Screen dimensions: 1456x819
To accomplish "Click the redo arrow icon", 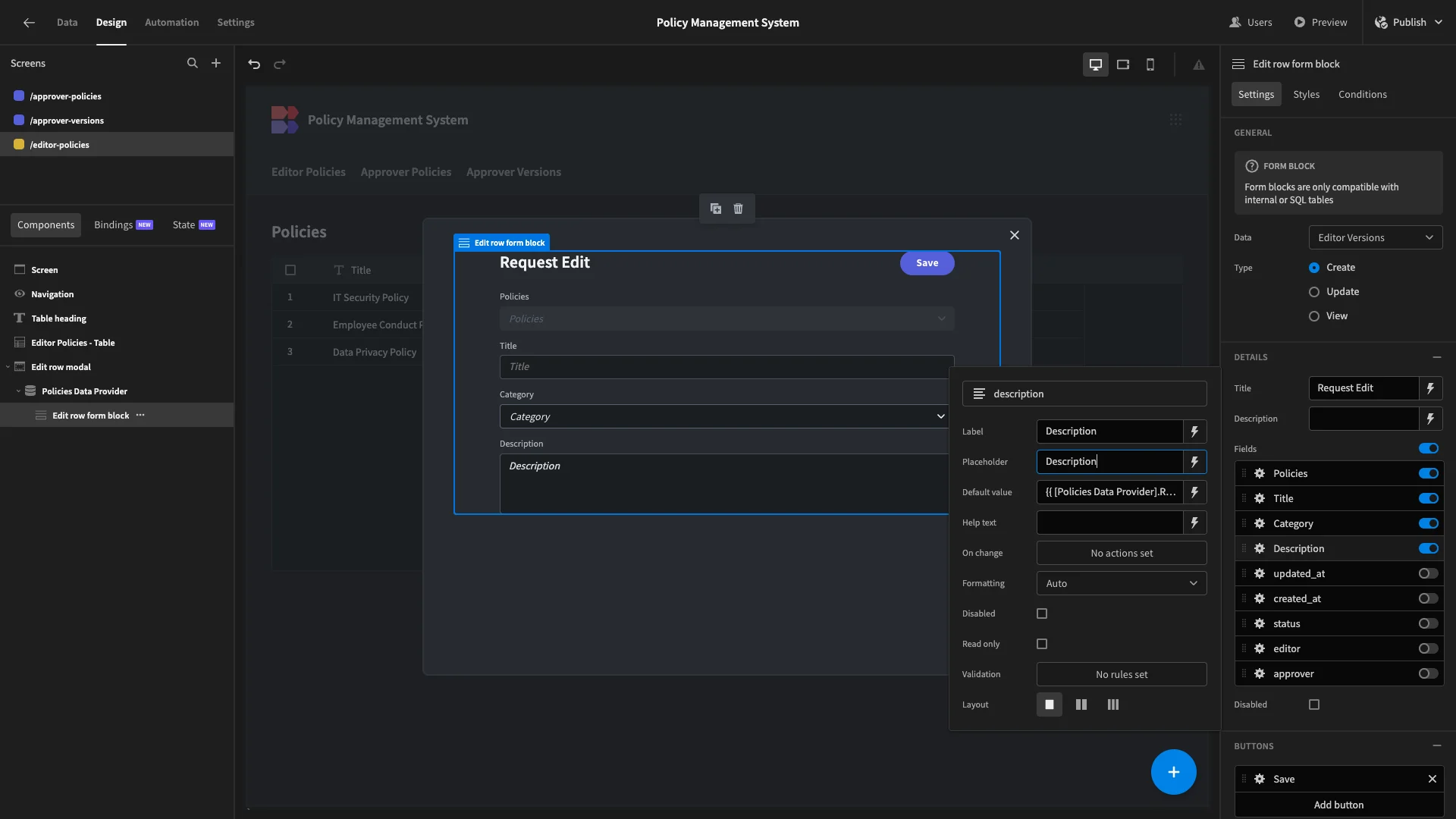I will coord(280,64).
